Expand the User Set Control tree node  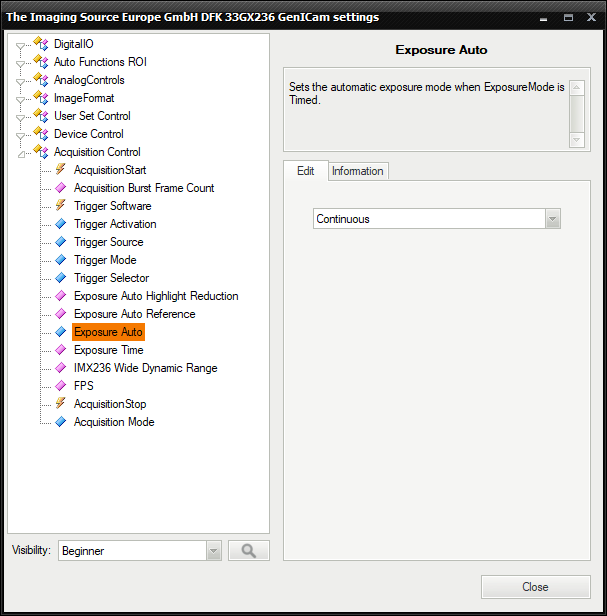point(20,118)
